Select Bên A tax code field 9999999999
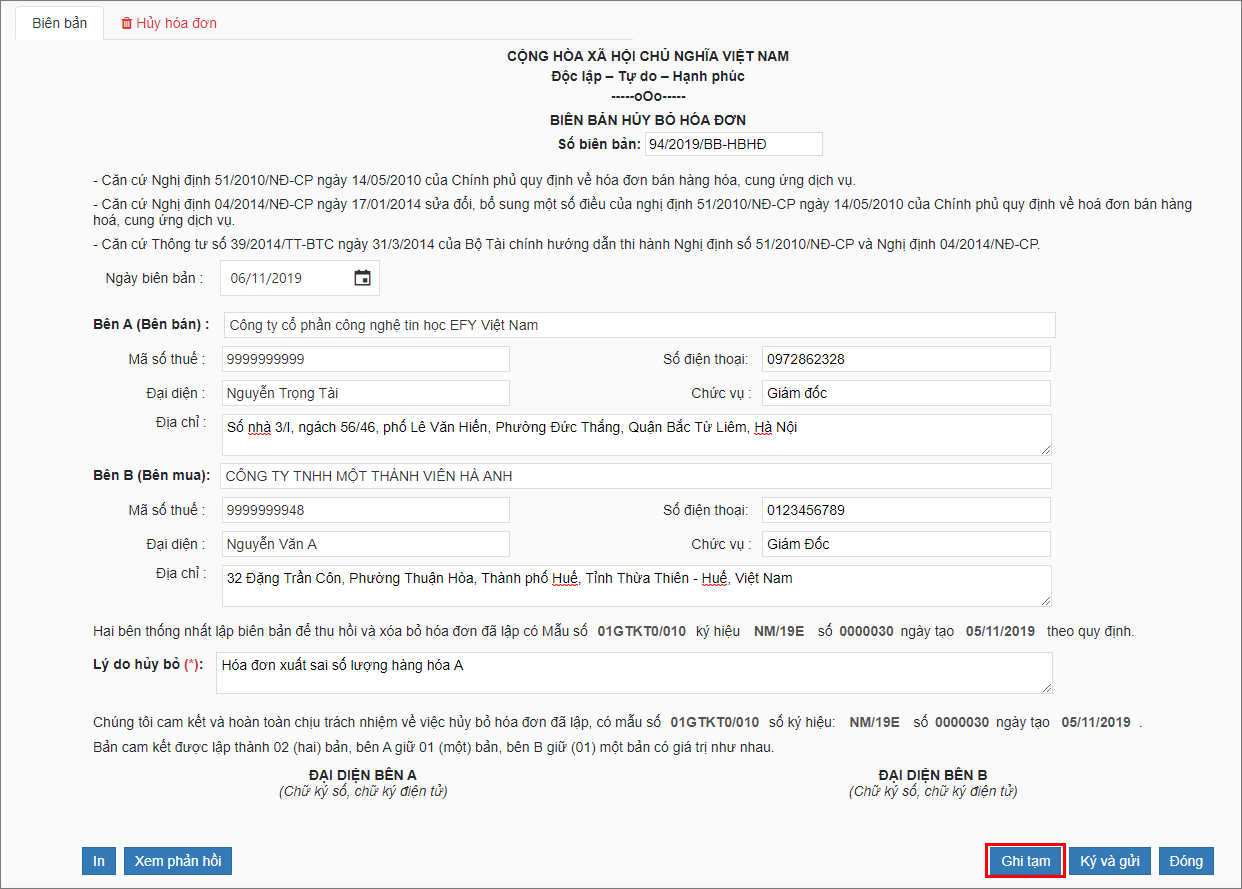1242x889 pixels. (366, 359)
